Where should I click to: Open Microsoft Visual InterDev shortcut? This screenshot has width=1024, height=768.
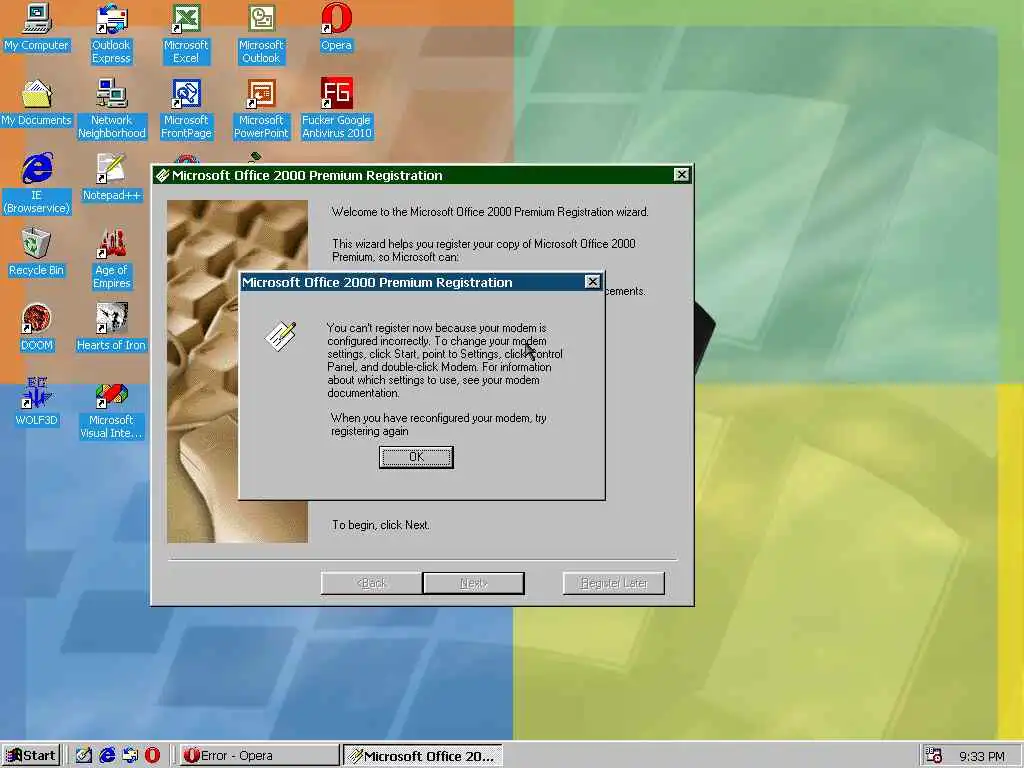point(112,409)
